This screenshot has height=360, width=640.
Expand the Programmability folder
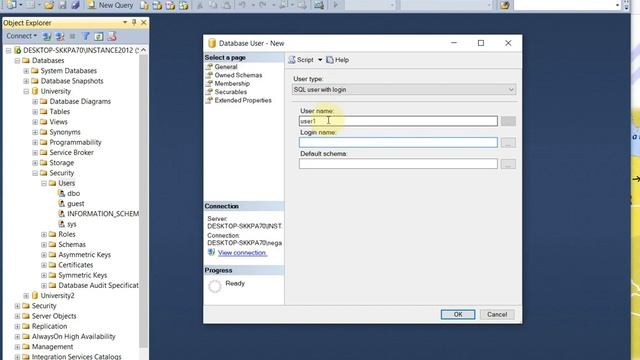coord(35,142)
